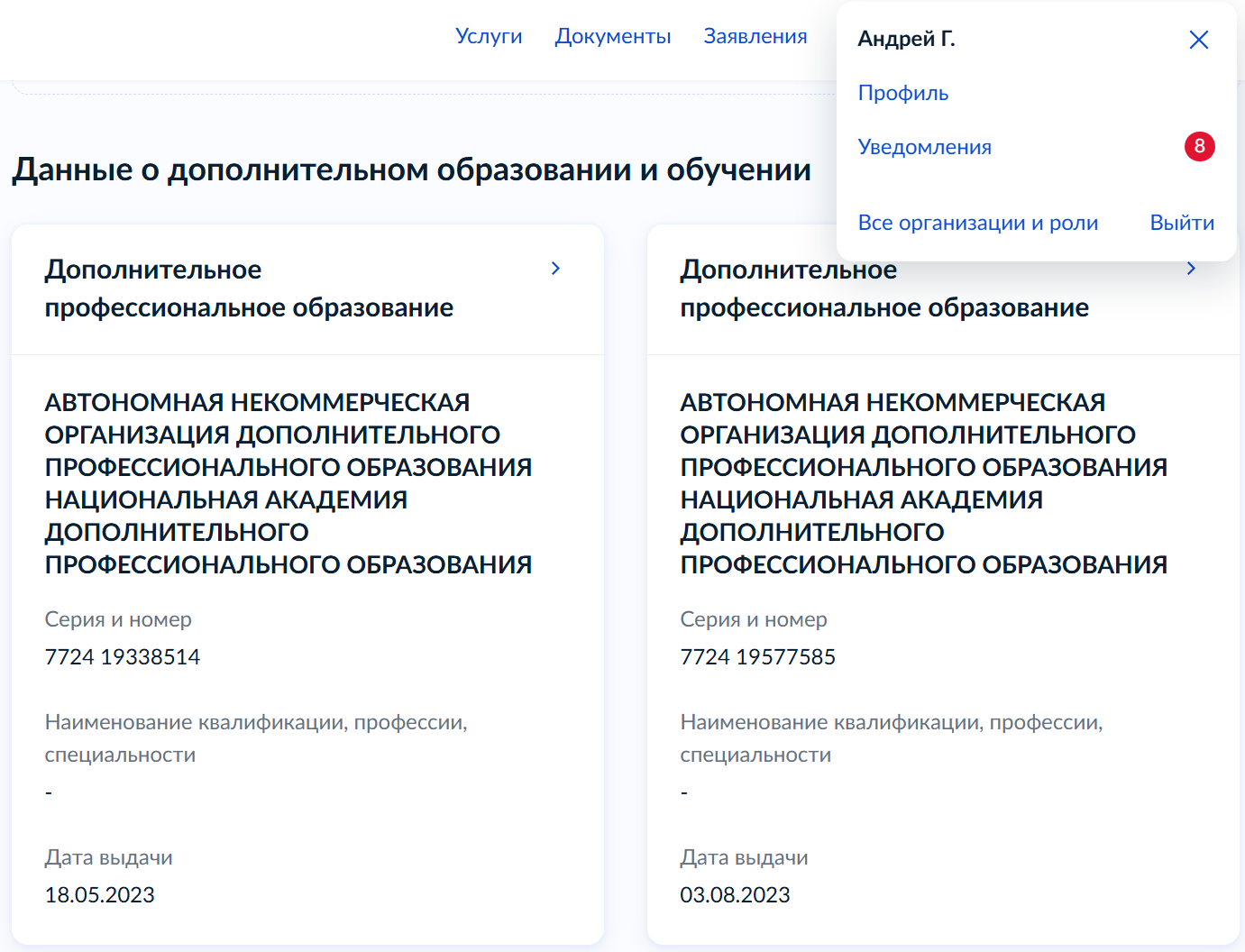Click Дата выдачи label in second card

[x=744, y=857]
